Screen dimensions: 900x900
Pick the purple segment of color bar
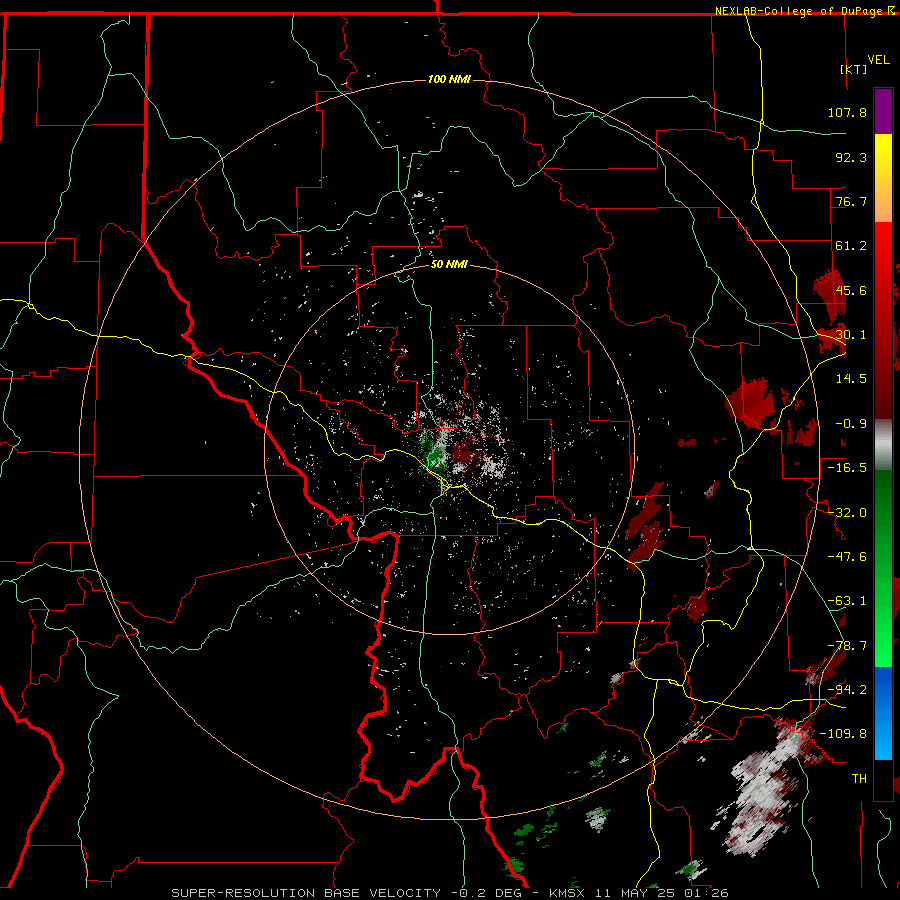click(883, 111)
